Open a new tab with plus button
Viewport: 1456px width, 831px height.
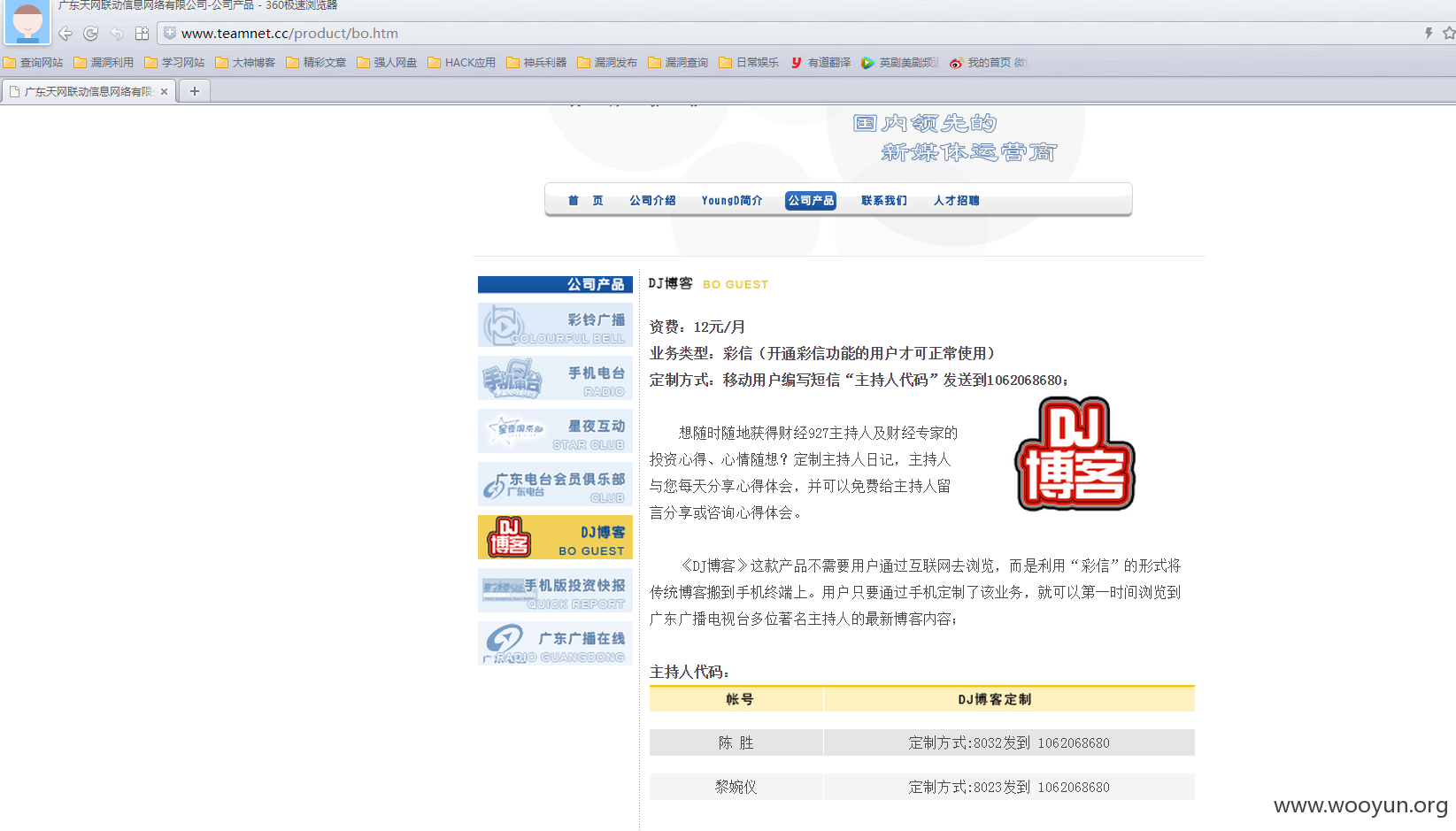[x=195, y=91]
